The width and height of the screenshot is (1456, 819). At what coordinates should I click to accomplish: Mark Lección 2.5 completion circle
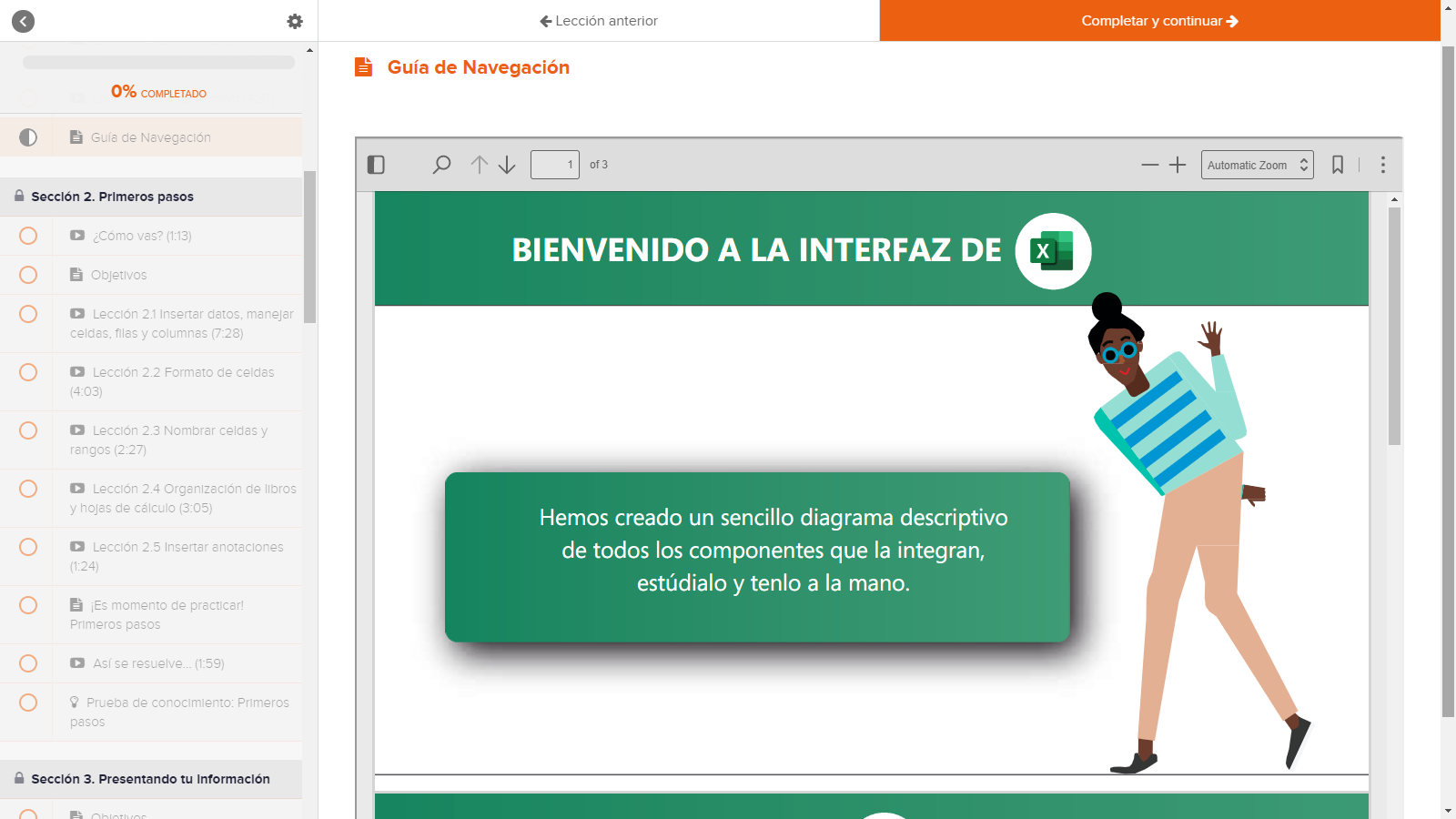pyautogui.click(x=28, y=547)
